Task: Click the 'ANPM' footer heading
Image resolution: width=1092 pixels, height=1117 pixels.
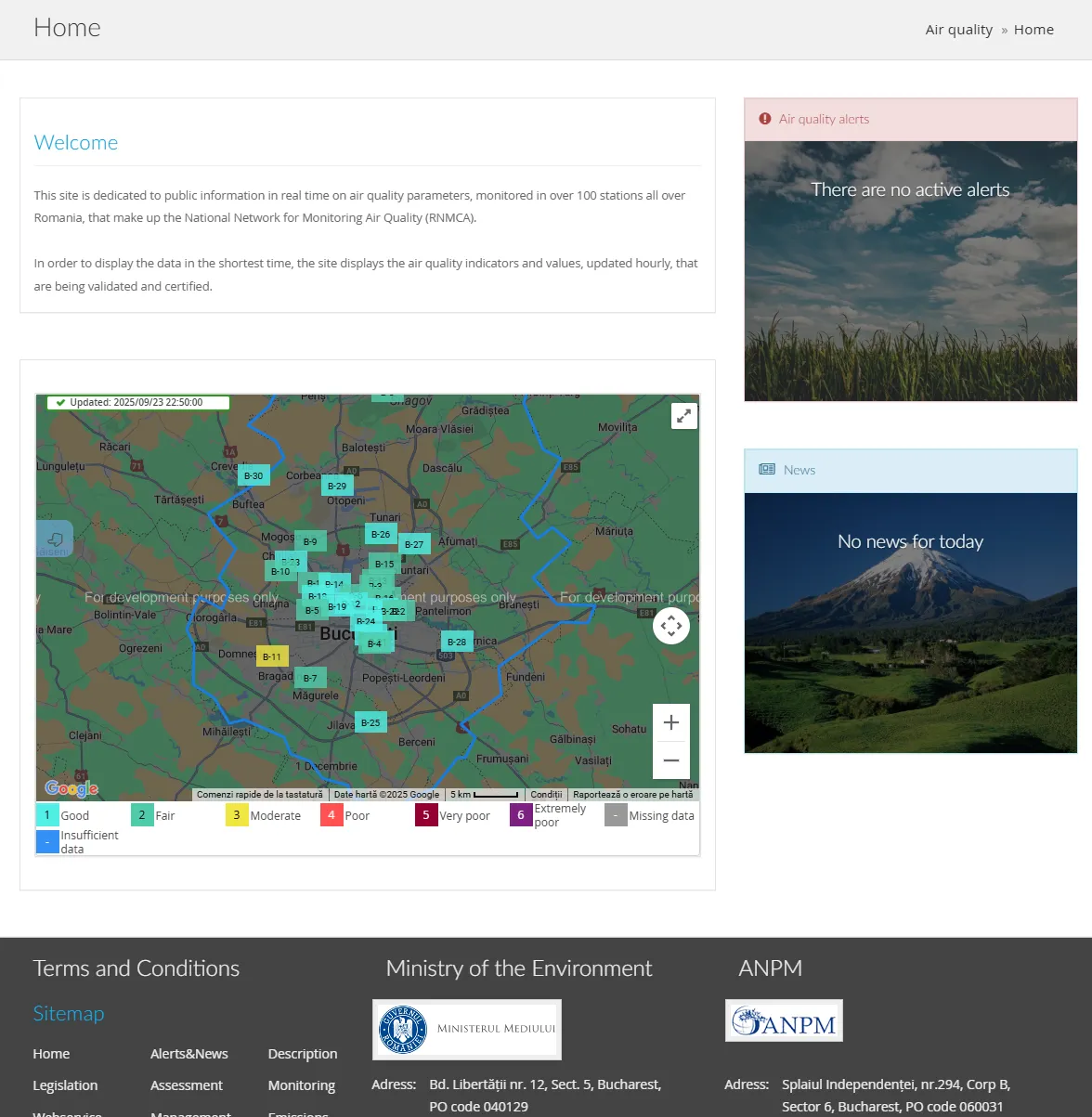Action: pos(771,968)
